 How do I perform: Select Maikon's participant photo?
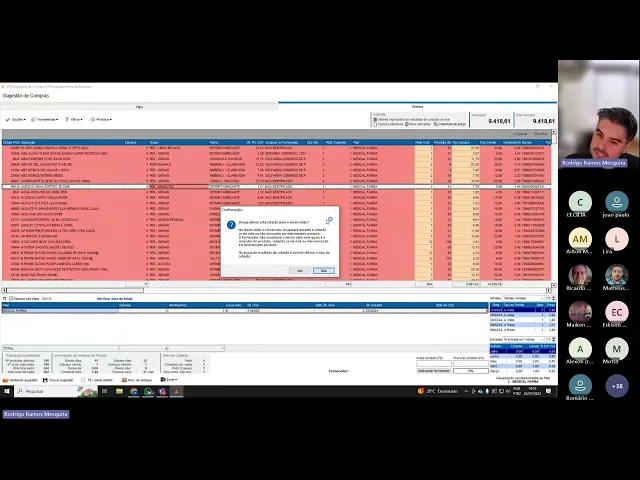[x=580, y=312]
